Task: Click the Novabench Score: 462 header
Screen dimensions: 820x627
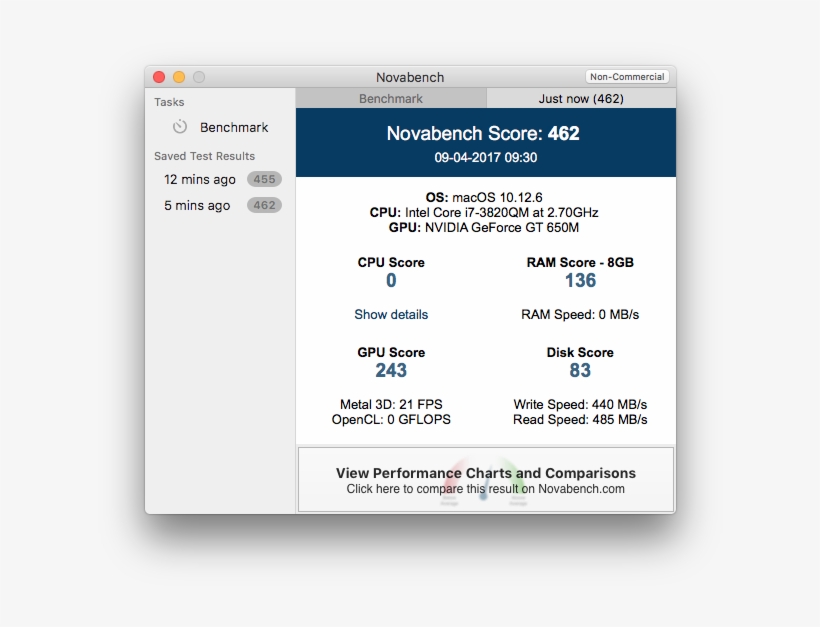Action: pyautogui.click(x=483, y=134)
